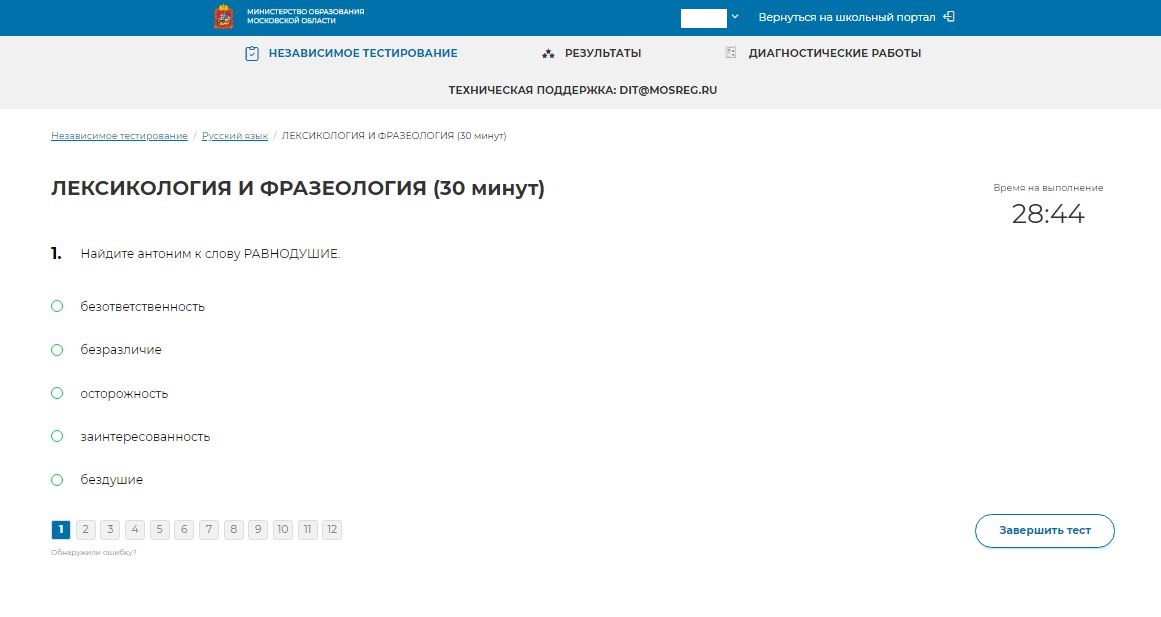This screenshot has height=617, width=1161.
Task: Select the answer безответственность
Action: (57, 306)
